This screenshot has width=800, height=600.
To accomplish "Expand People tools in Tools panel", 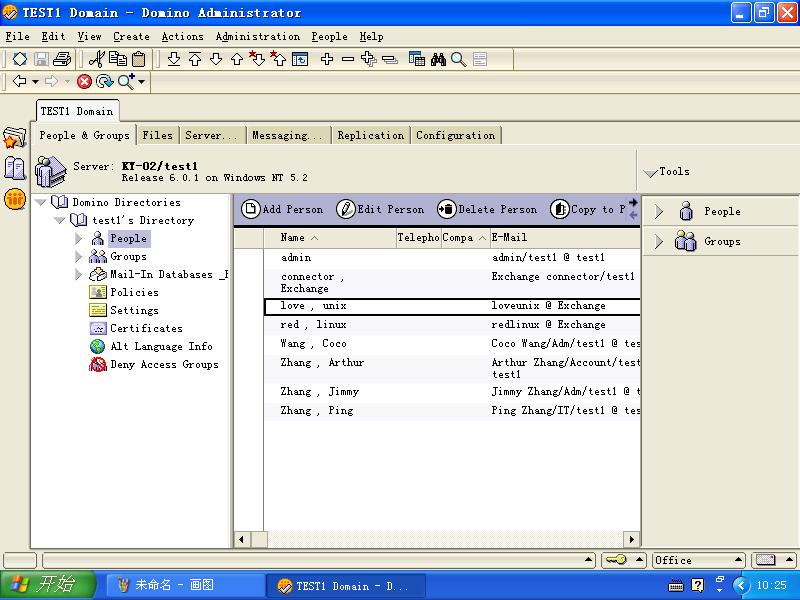I will click(659, 211).
